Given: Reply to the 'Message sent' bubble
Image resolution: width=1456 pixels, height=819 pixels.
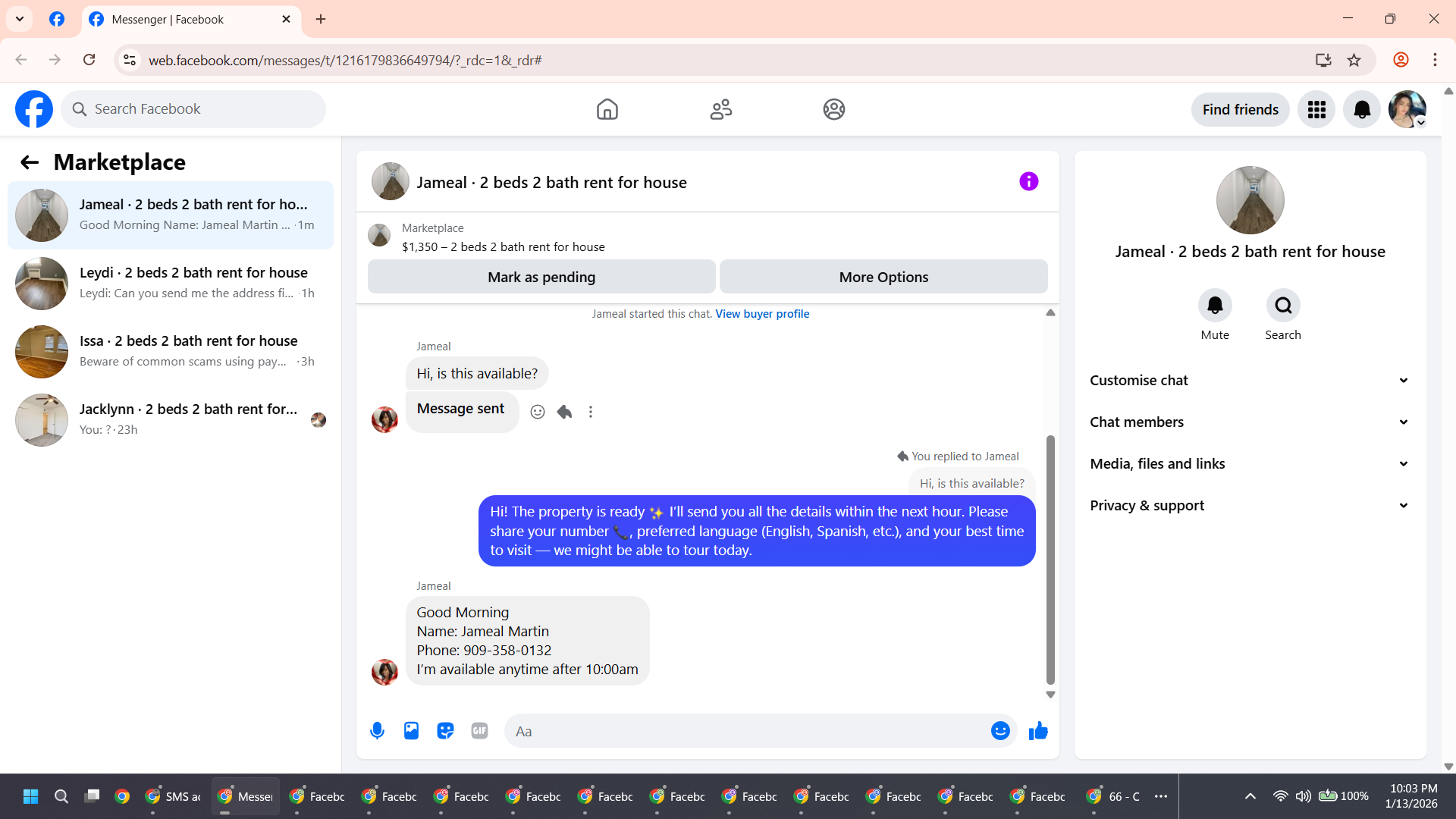Looking at the screenshot, I should 564,412.
